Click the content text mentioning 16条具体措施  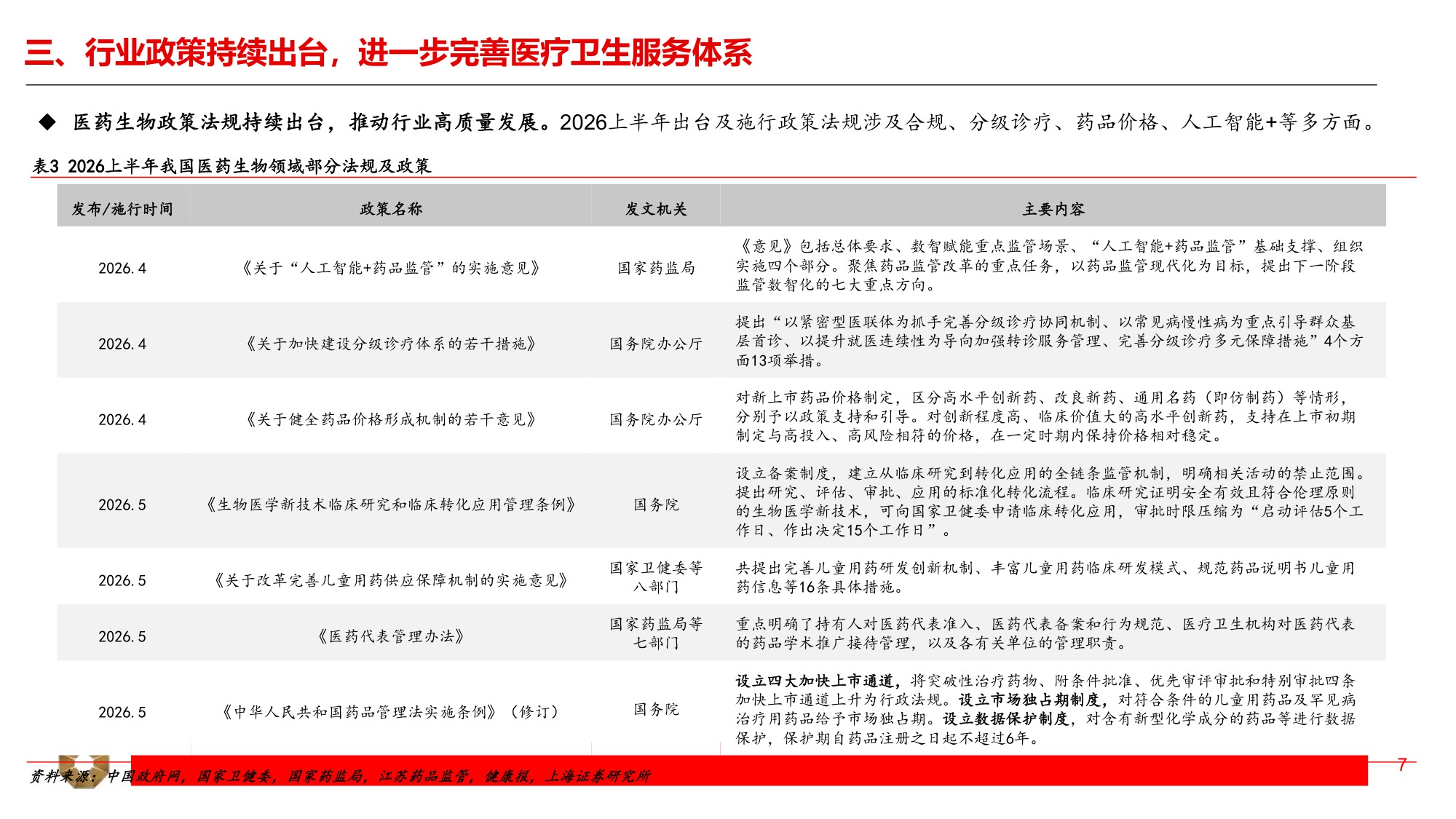[x=1045, y=577]
